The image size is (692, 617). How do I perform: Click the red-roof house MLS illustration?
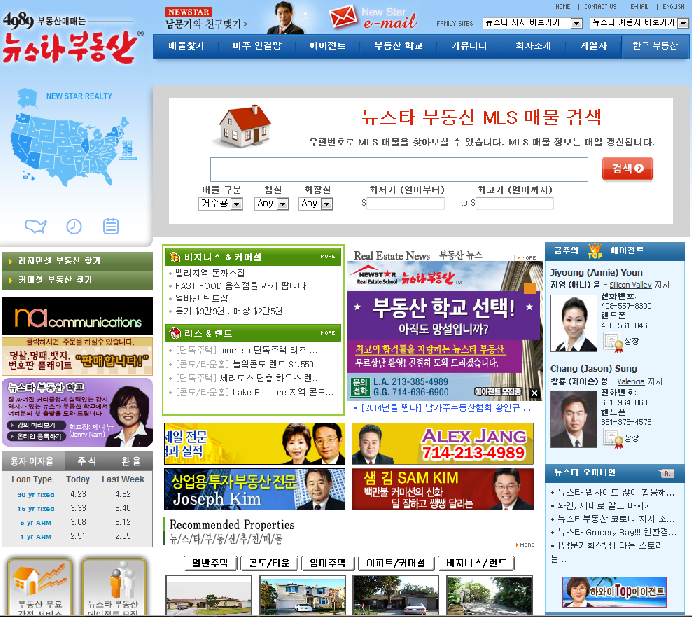(x=244, y=126)
